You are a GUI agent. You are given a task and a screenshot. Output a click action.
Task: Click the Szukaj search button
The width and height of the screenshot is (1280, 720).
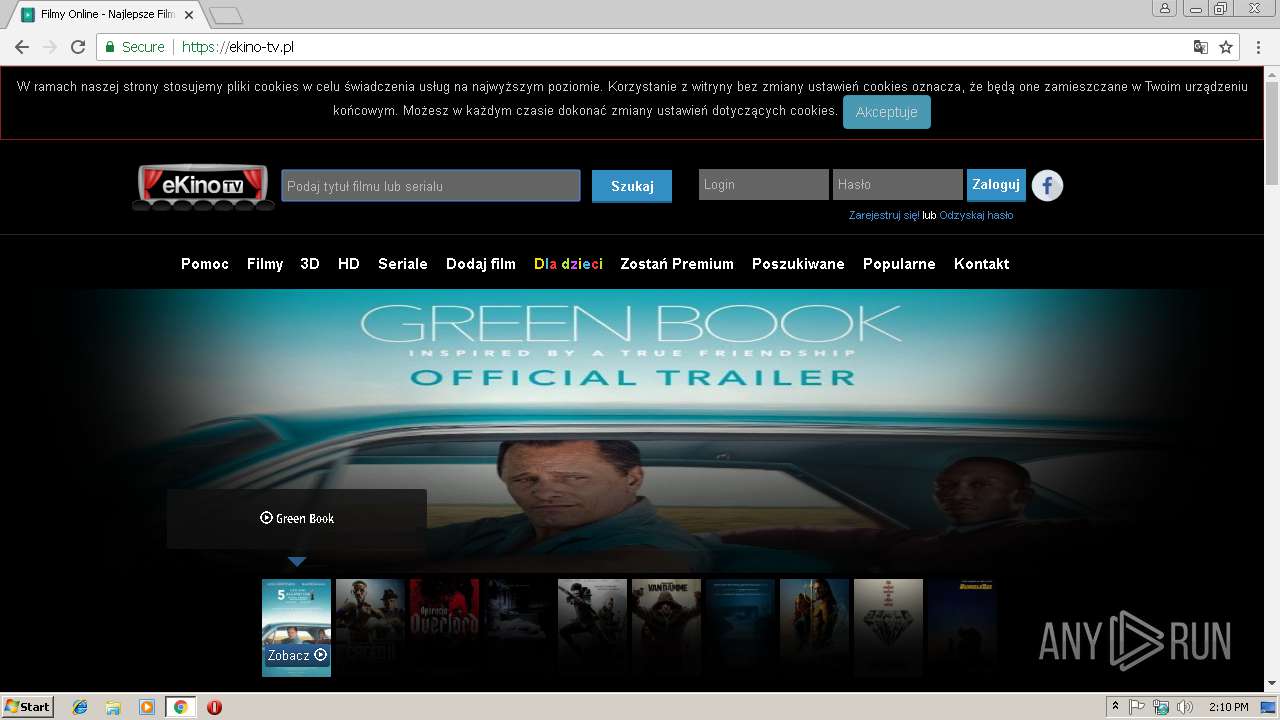[x=632, y=186]
